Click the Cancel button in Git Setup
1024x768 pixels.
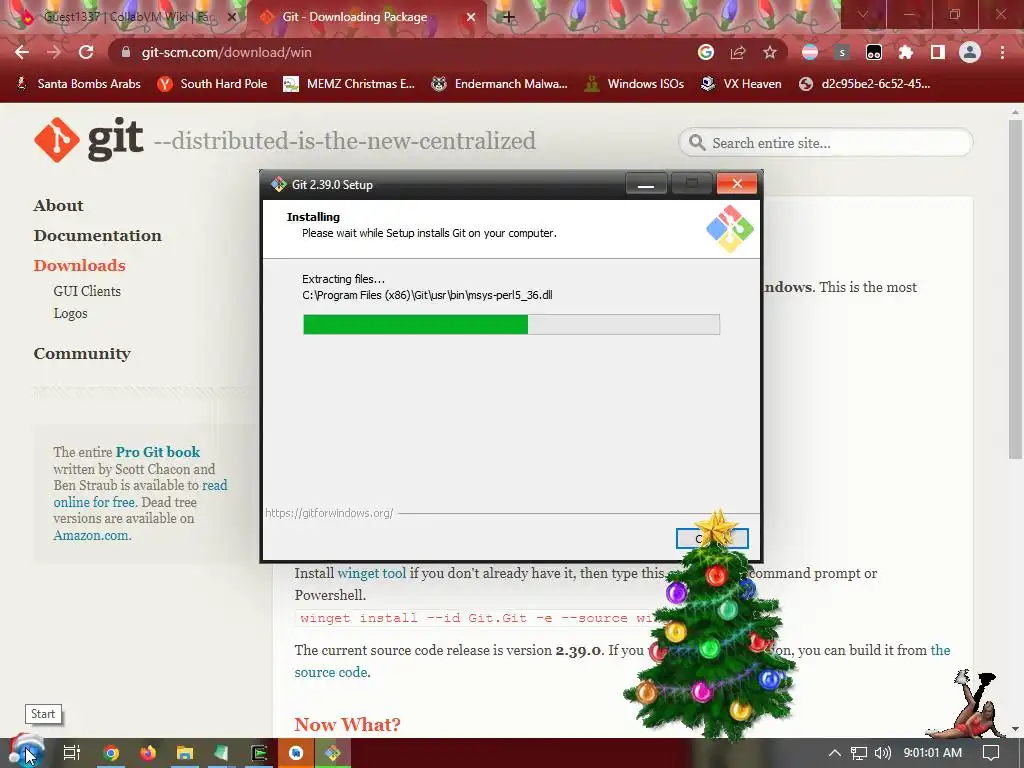pyautogui.click(x=712, y=538)
